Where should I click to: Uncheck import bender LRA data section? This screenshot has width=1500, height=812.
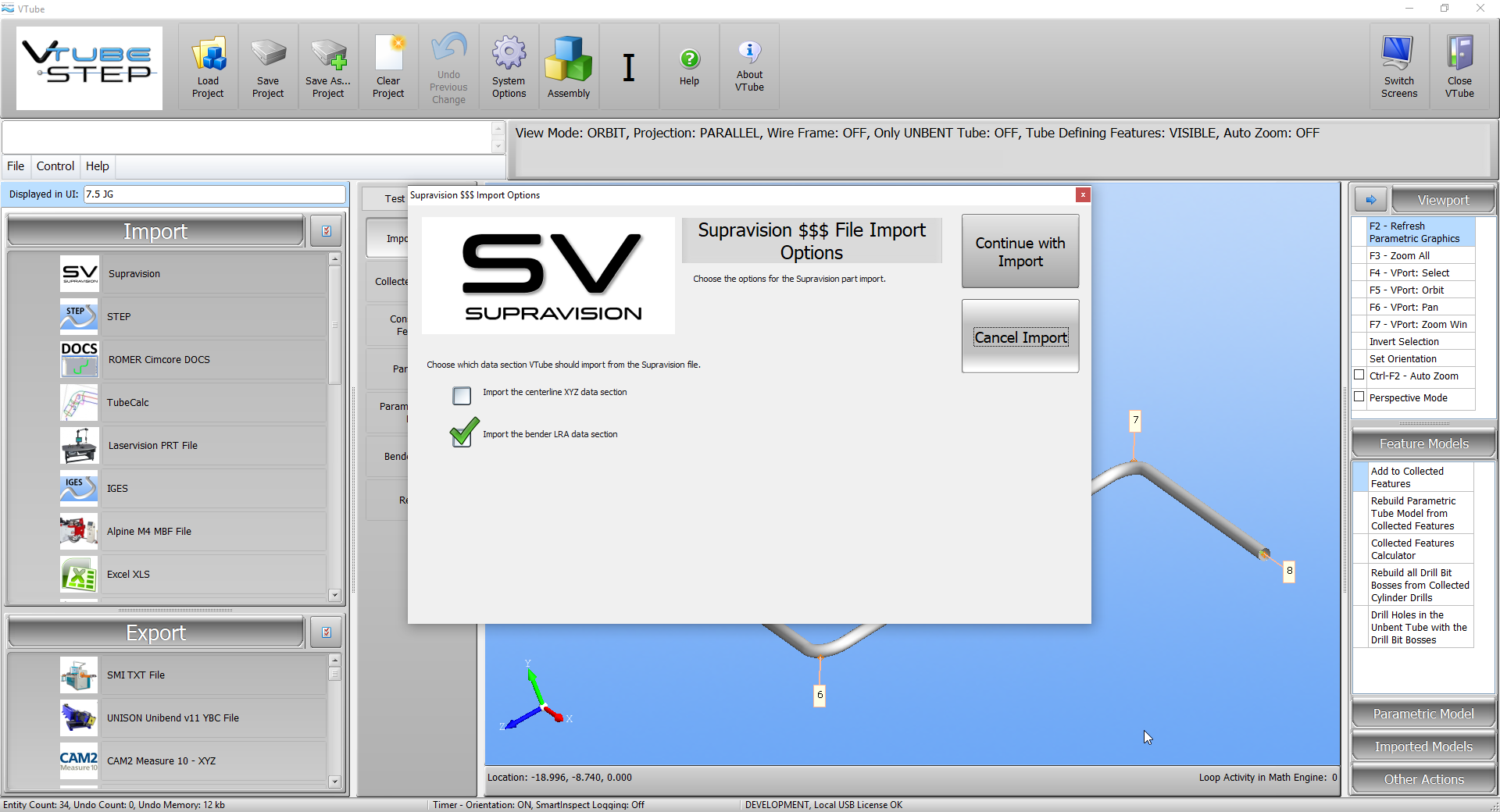463,434
